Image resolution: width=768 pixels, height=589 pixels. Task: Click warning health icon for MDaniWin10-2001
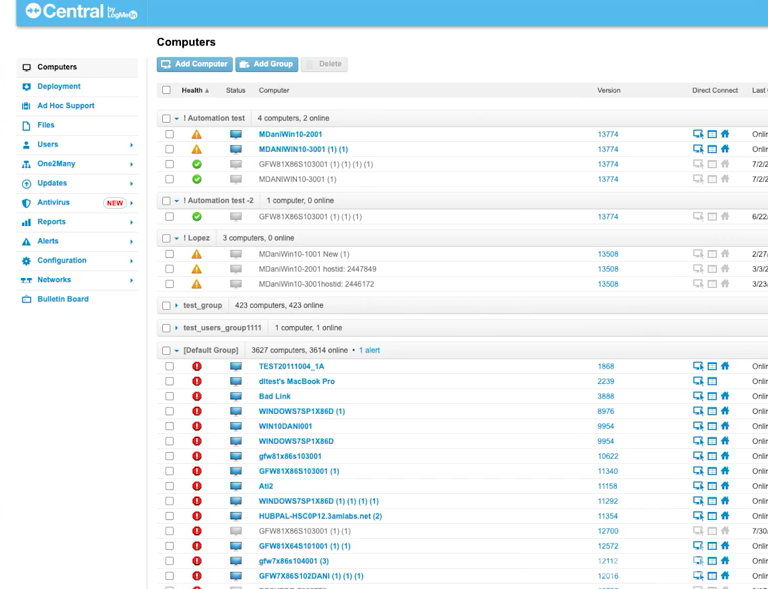click(x=197, y=134)
